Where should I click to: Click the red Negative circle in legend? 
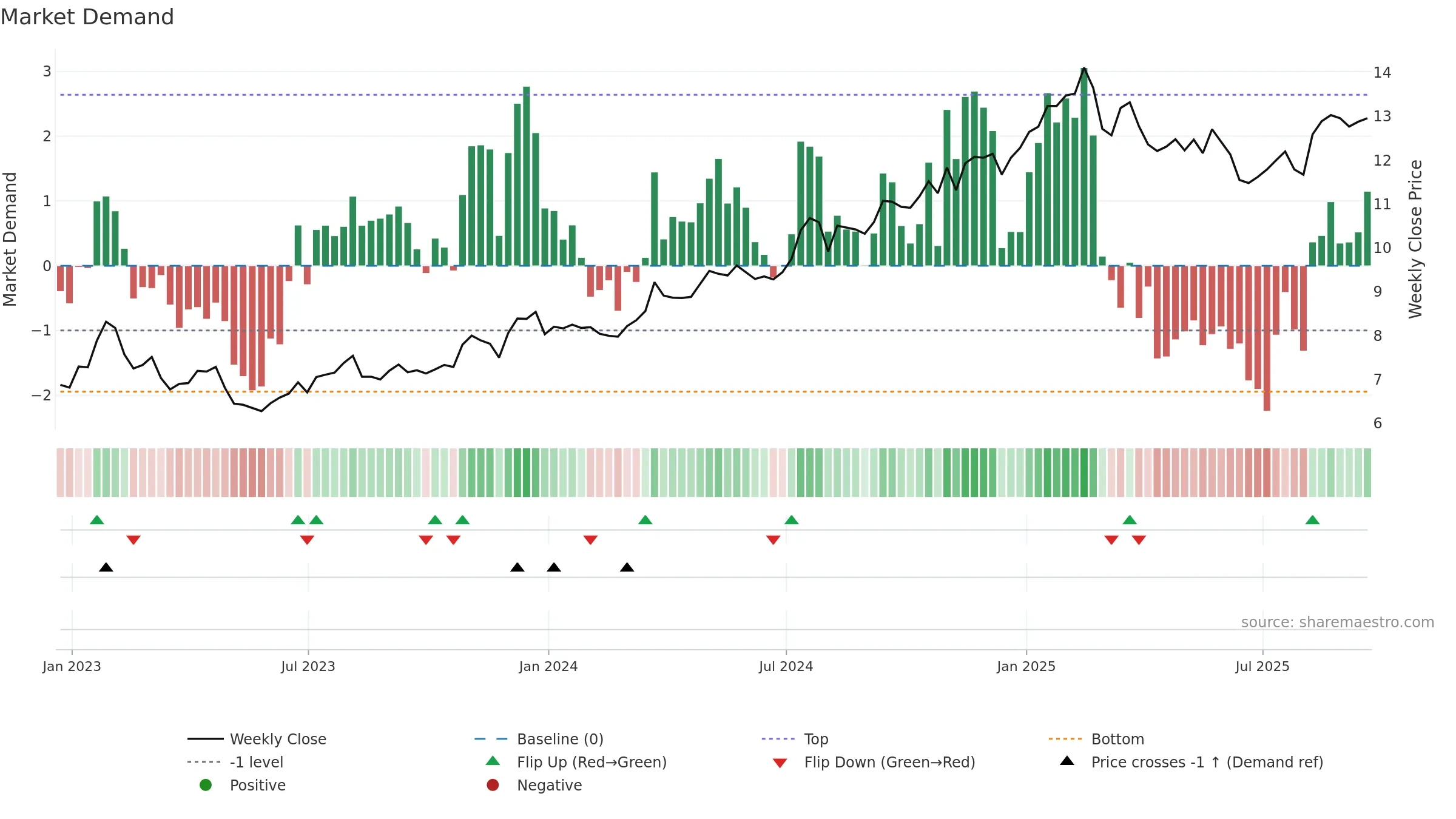493,785
